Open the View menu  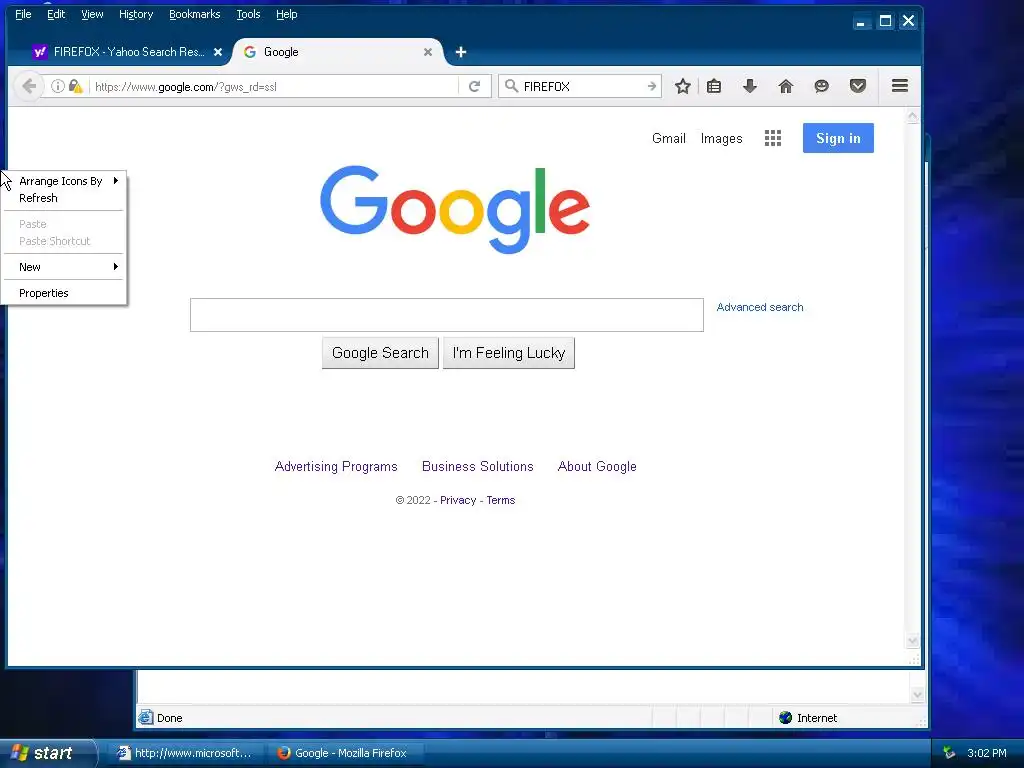point(92,14)
